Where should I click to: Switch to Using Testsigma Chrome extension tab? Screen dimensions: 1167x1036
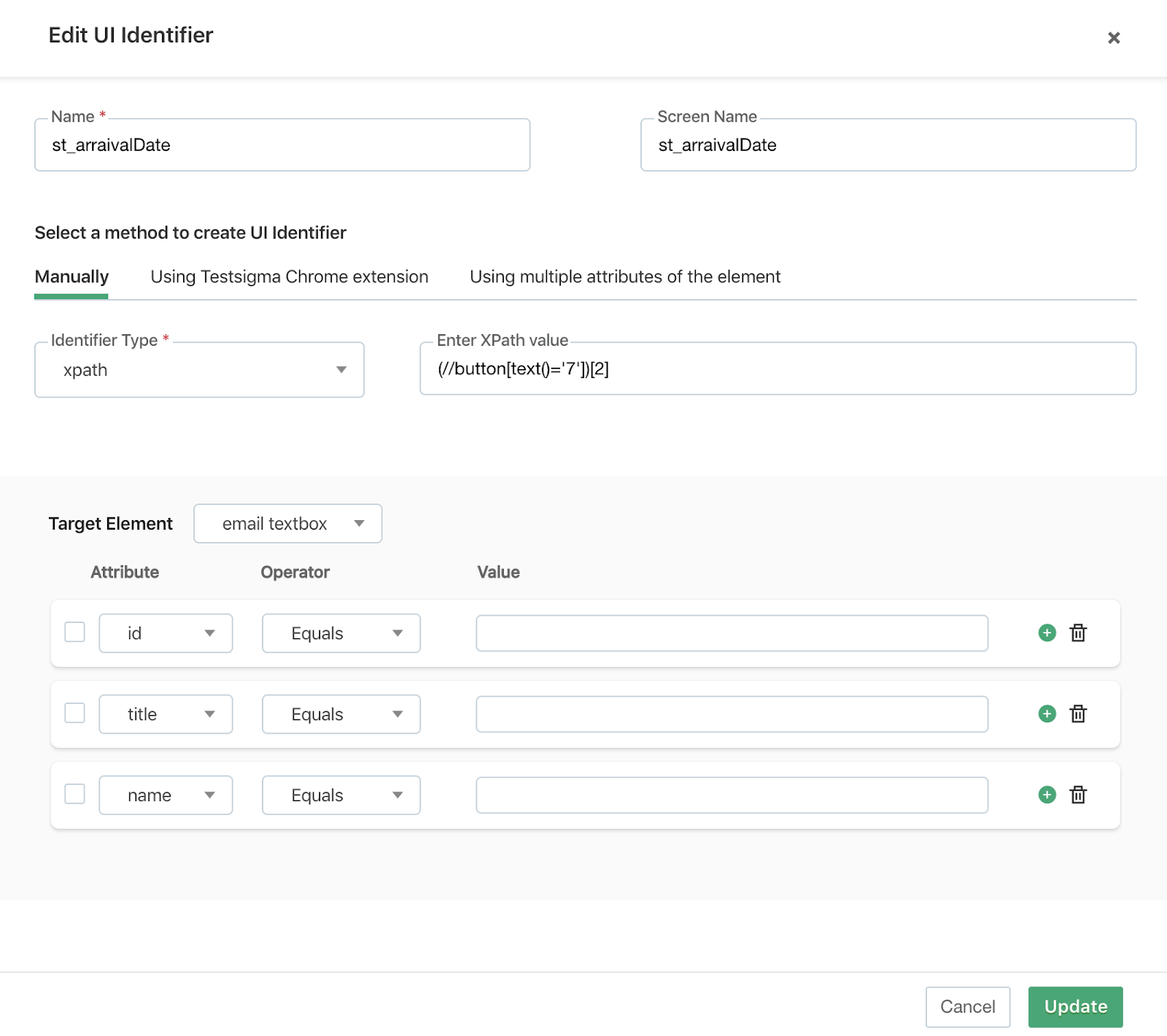pos(289,277)
